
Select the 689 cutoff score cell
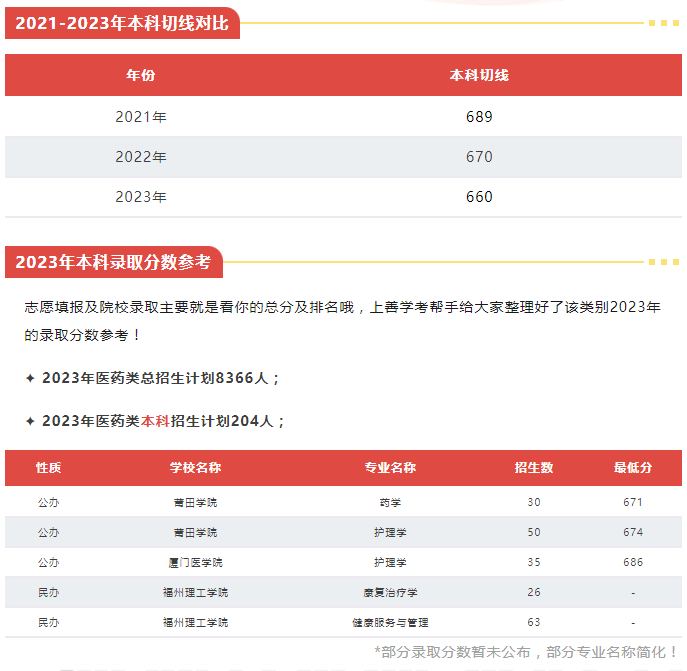(479, 117)
